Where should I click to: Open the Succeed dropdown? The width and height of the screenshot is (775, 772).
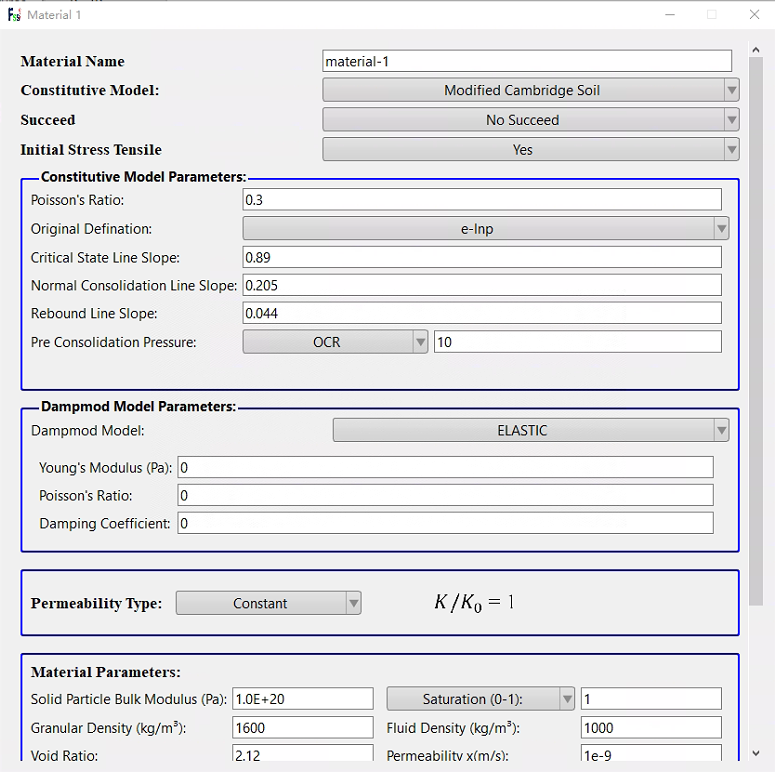(x=531, y=120)
